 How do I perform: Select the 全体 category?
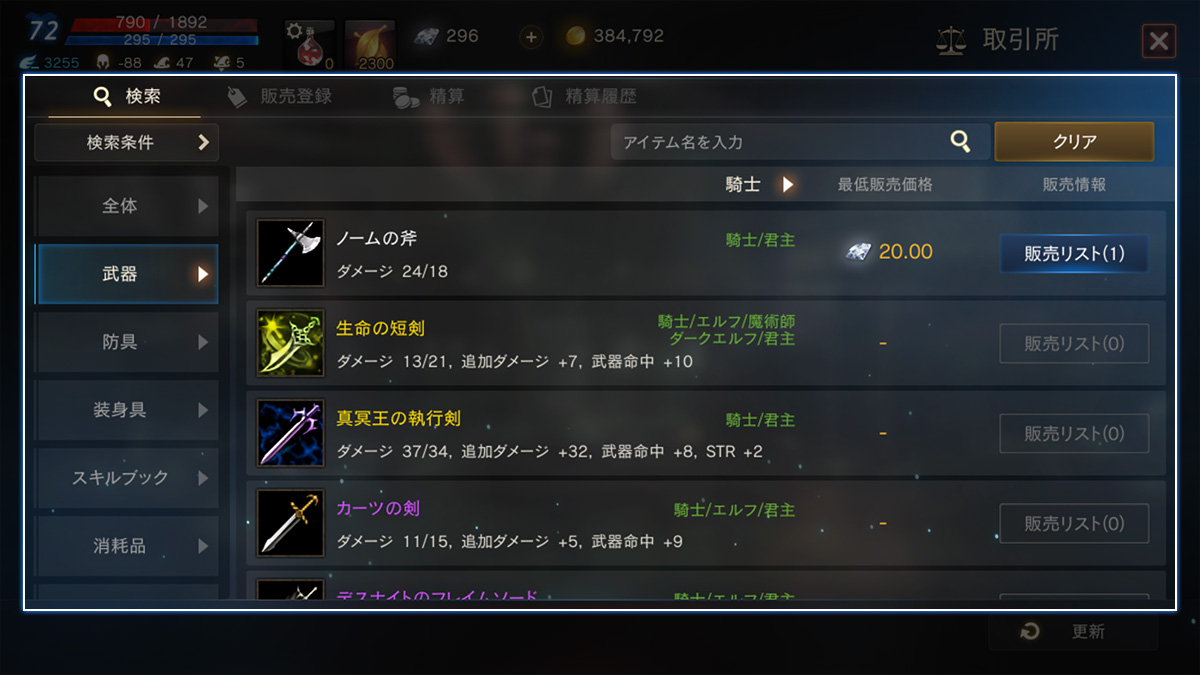click(126, 206)
